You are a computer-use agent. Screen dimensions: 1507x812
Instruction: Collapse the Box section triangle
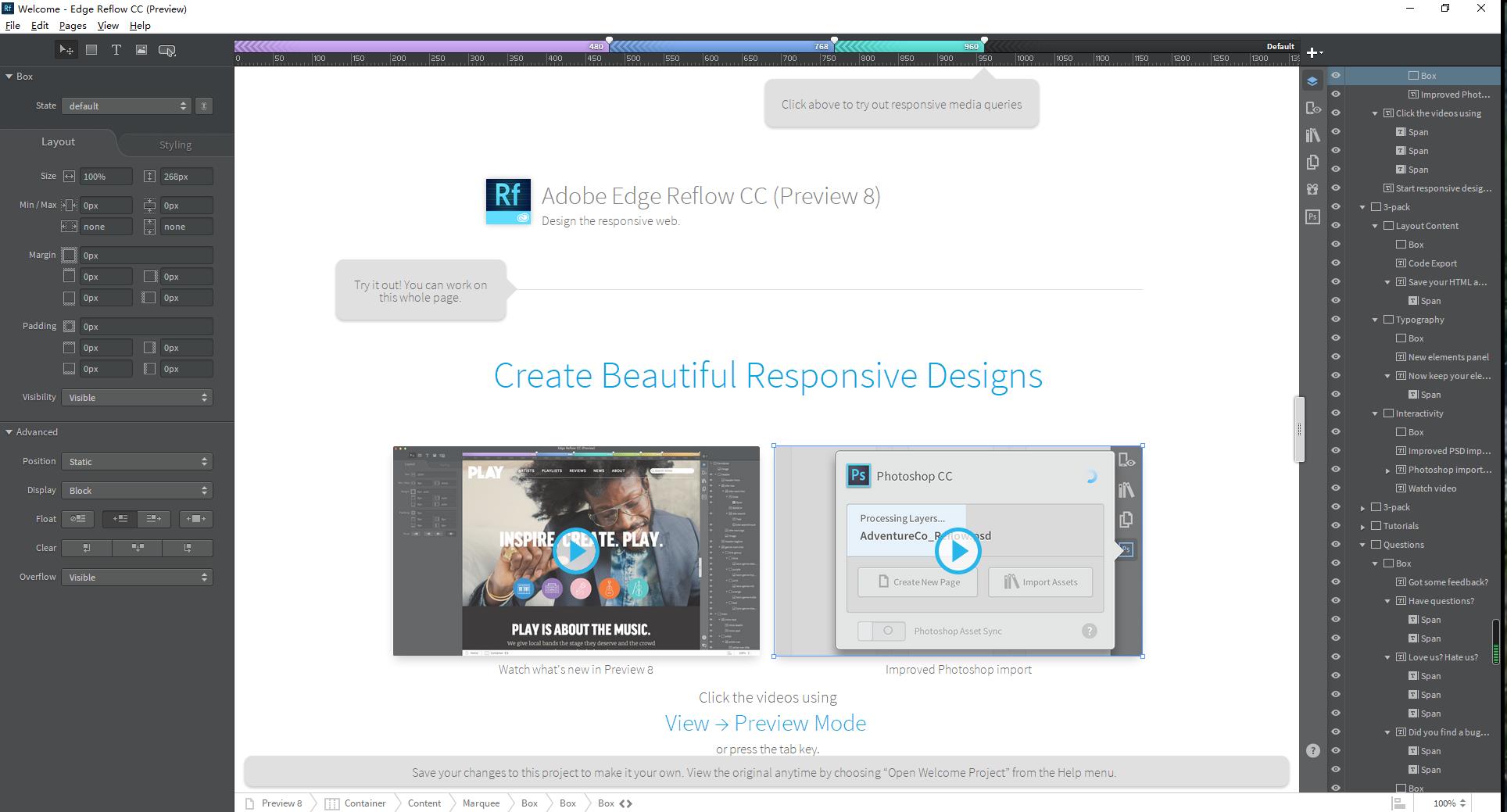coord(9,77)
